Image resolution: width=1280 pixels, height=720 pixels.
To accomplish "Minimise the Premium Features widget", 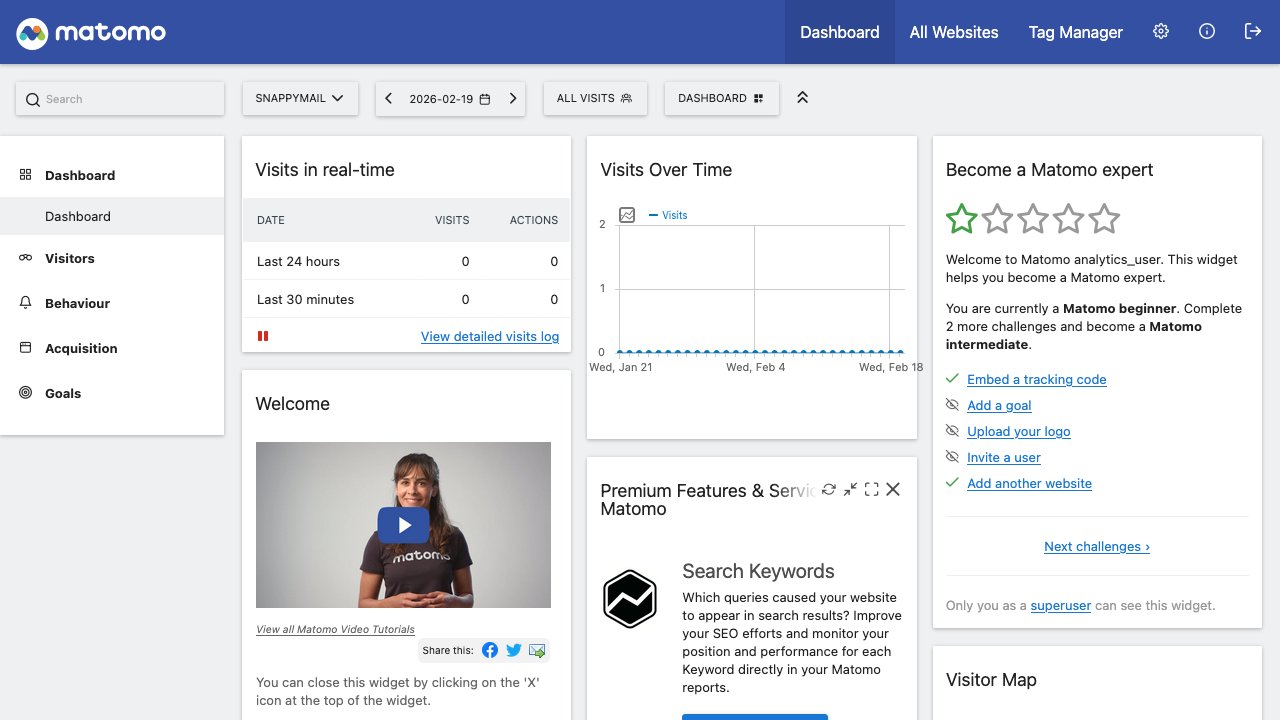I will click(x=850, y=489).
